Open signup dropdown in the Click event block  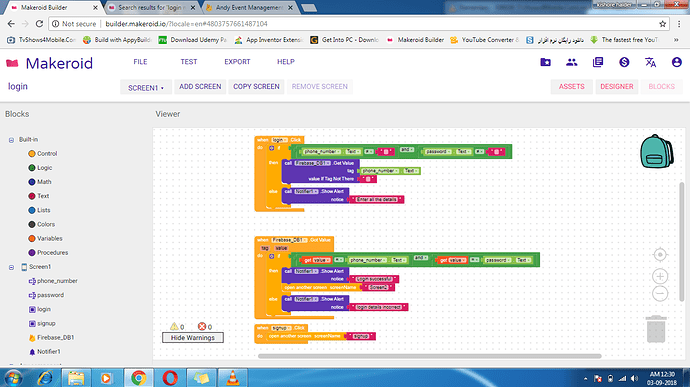click(281, 328)
